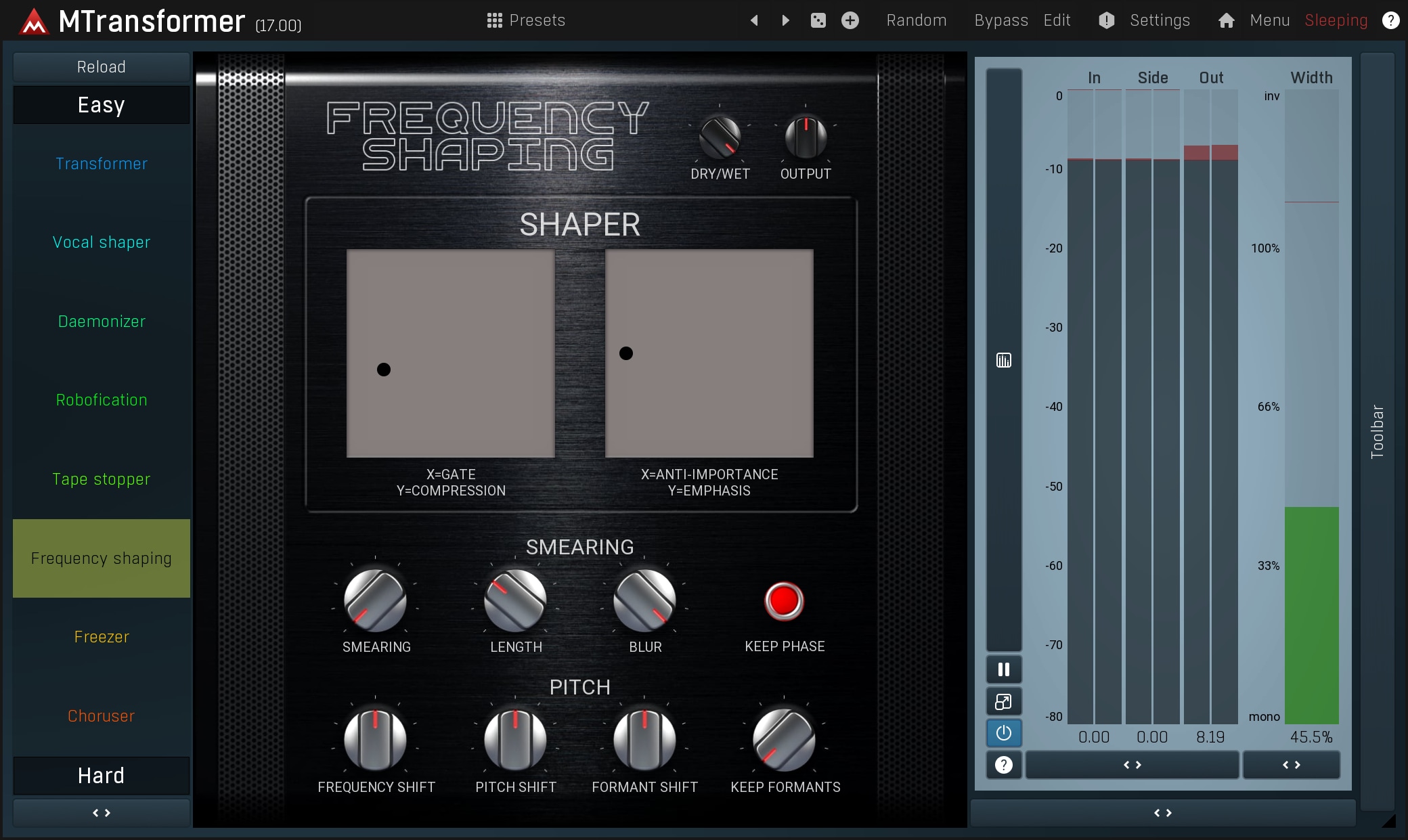Open the Presets menu

[x=526, y=20]
